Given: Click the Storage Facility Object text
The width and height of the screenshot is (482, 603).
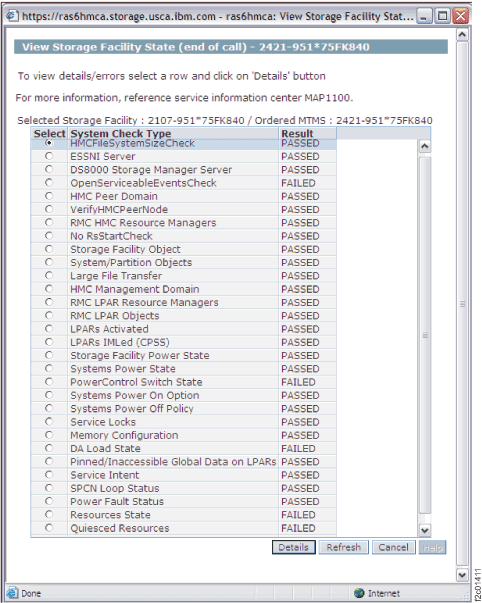Looking at the screenshot, I should coord(125,249).
